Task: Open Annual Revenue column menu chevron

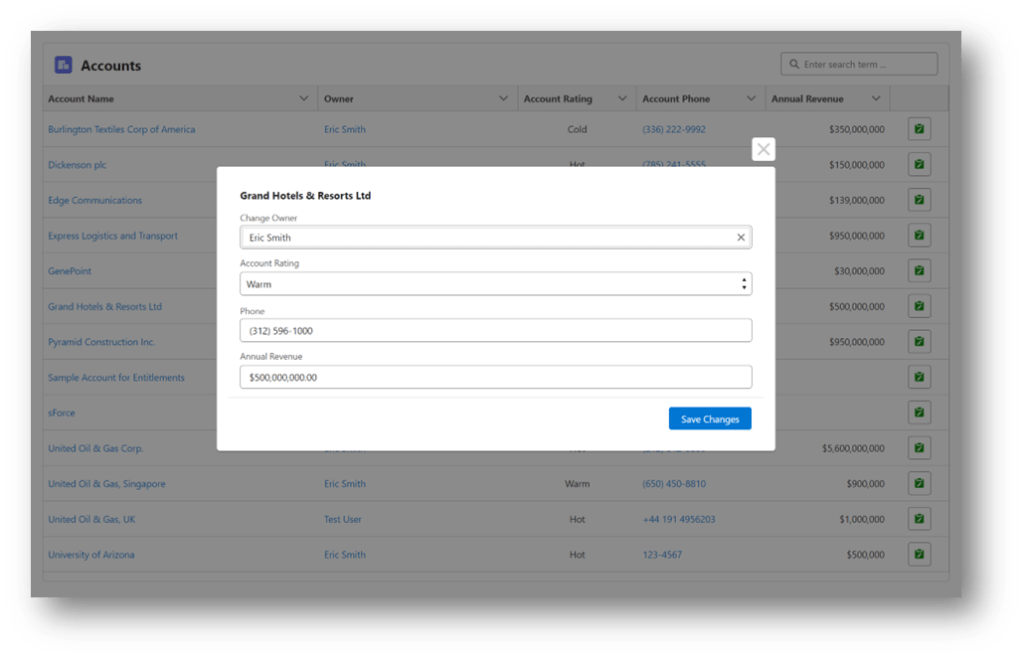Action: coord(876,99)
